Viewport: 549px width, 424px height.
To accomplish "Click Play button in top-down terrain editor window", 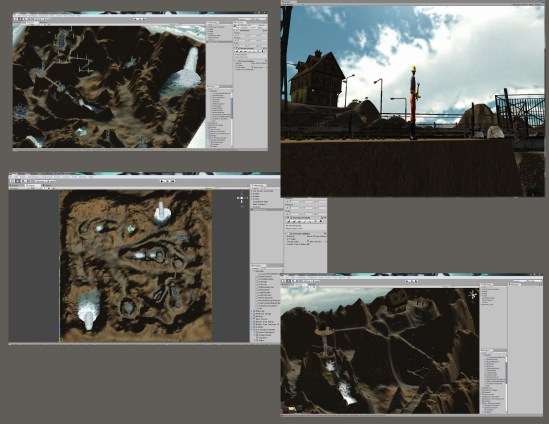I will click(162, 181).
